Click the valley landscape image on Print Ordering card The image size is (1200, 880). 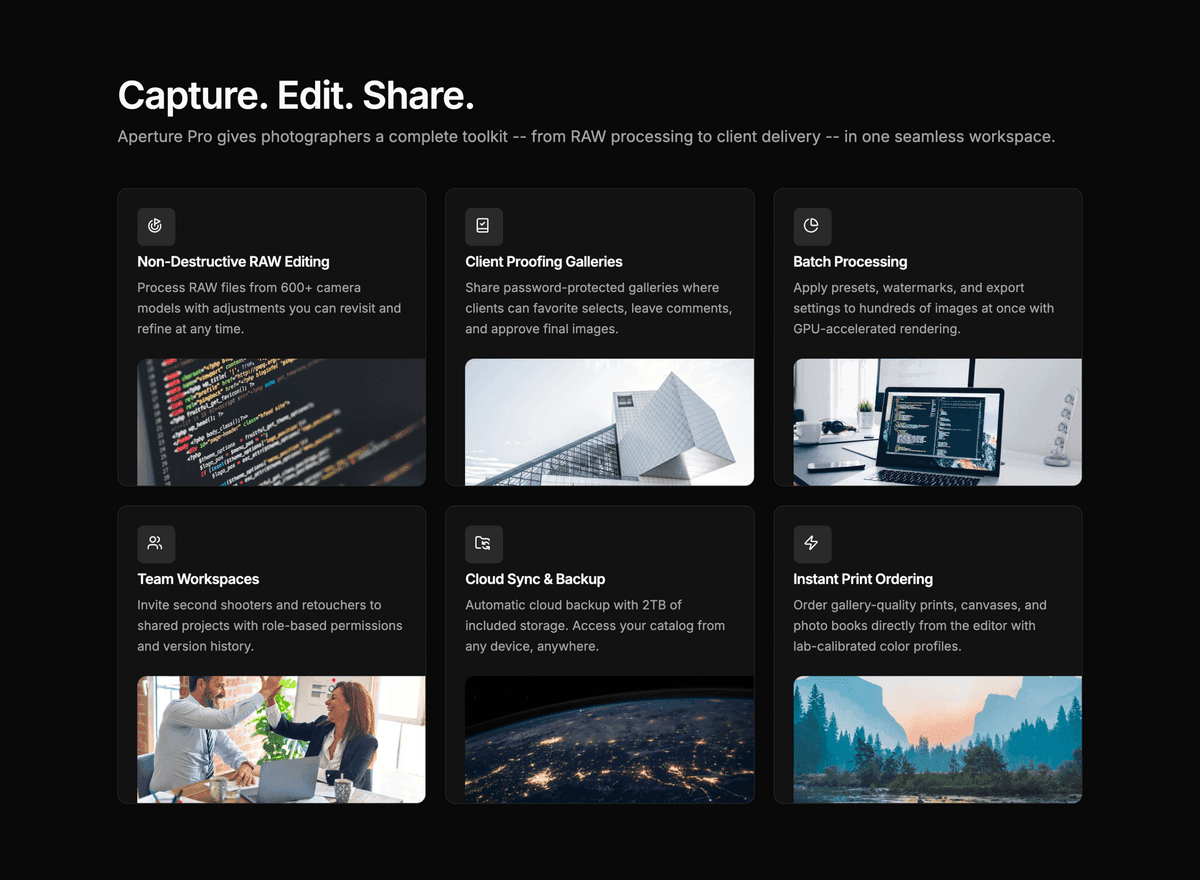(x=937, y=739)
